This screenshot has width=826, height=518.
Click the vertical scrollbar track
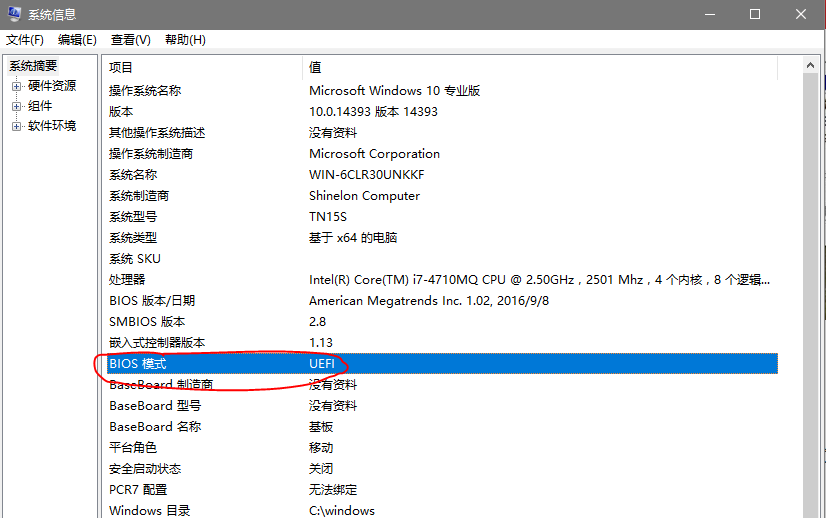point(810,295)
